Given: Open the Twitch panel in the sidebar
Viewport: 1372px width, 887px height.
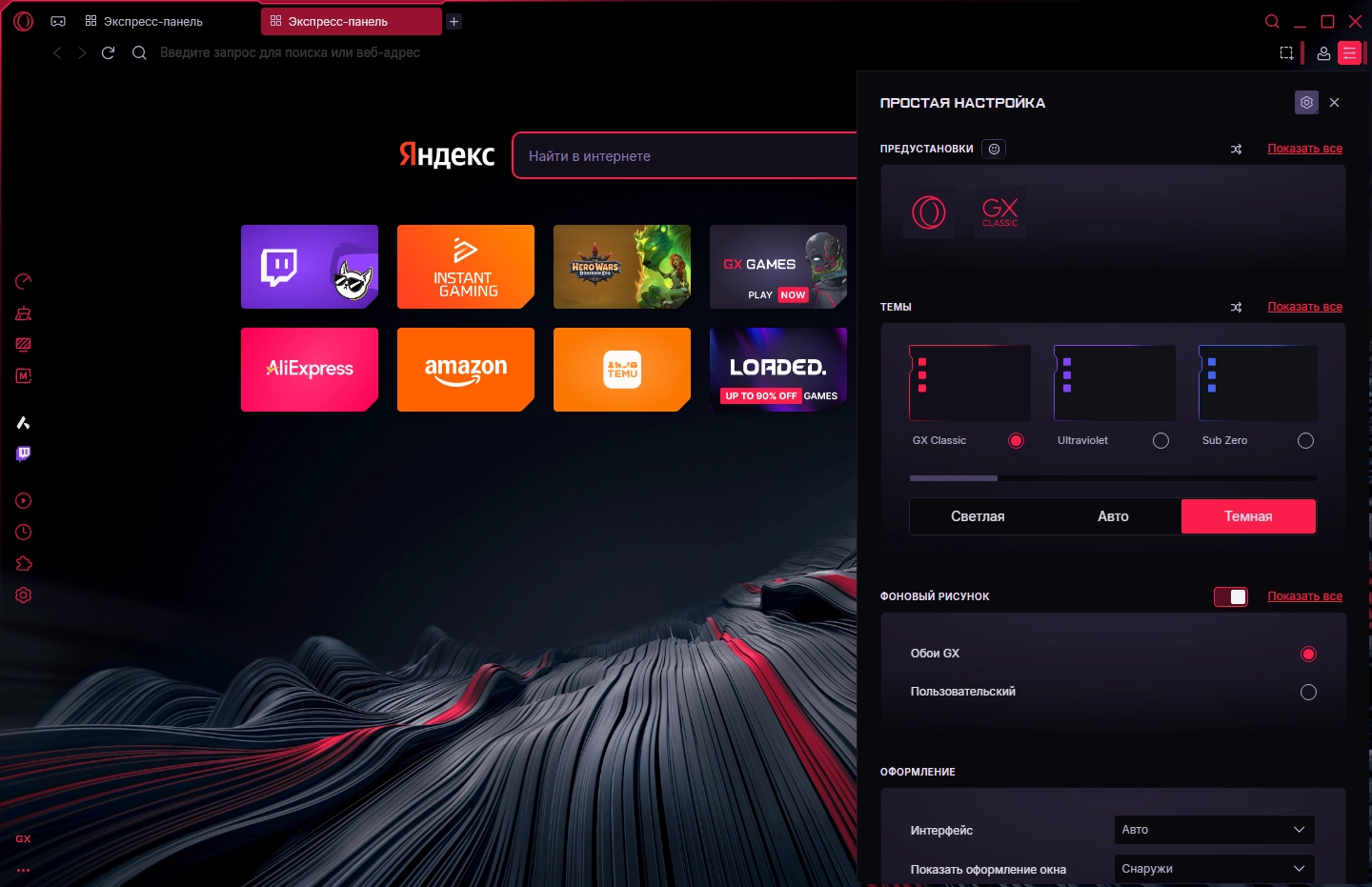Looking at the screenshot, I should (24, 454).
